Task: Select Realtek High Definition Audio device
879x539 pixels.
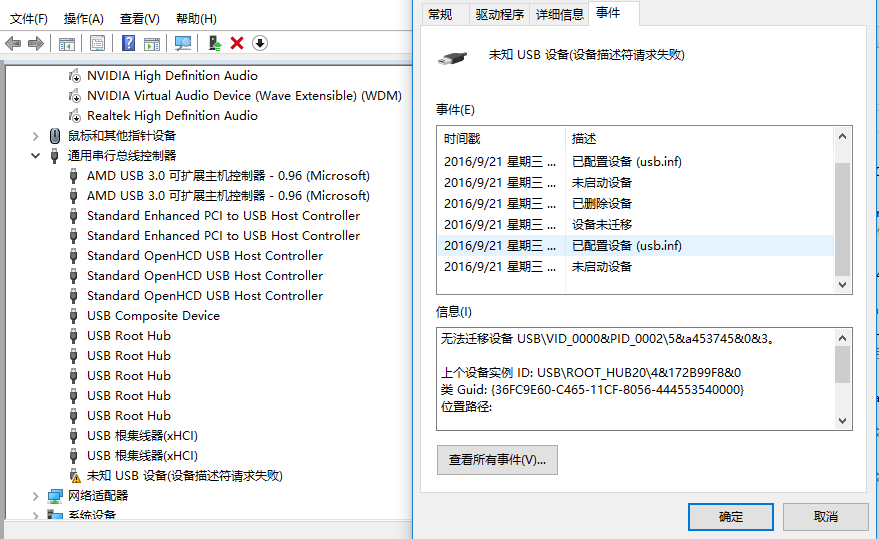Action: [x=172, y=116]
